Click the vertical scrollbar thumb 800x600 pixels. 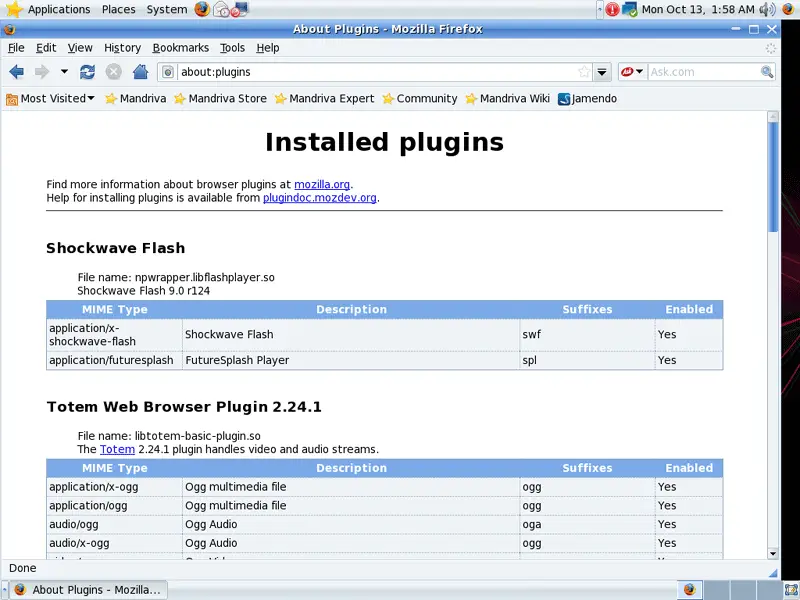pyautogui.click(x=773, y=178)
